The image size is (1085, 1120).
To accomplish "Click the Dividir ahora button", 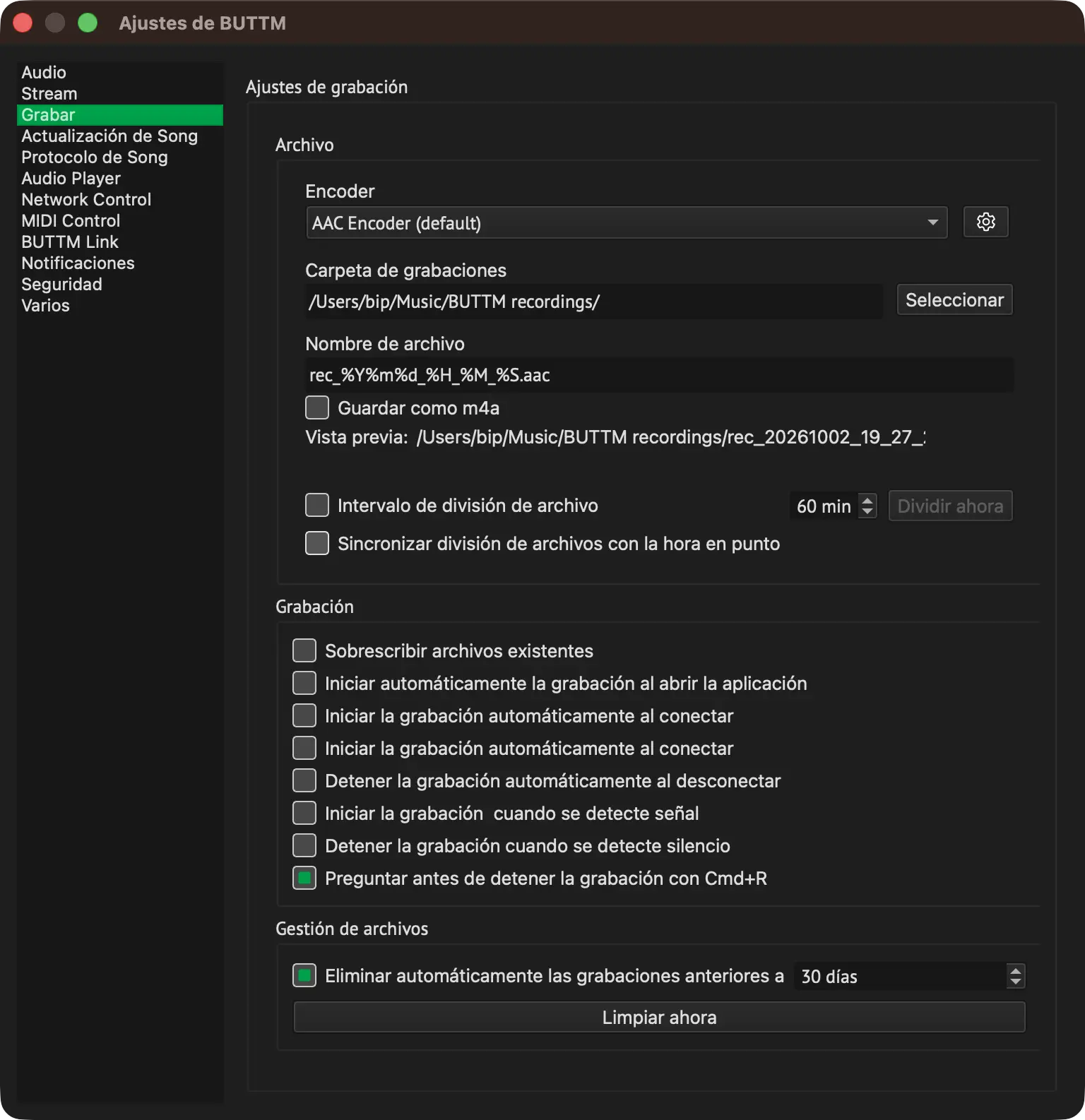I will pyautogui.click(x=950, y=506).
